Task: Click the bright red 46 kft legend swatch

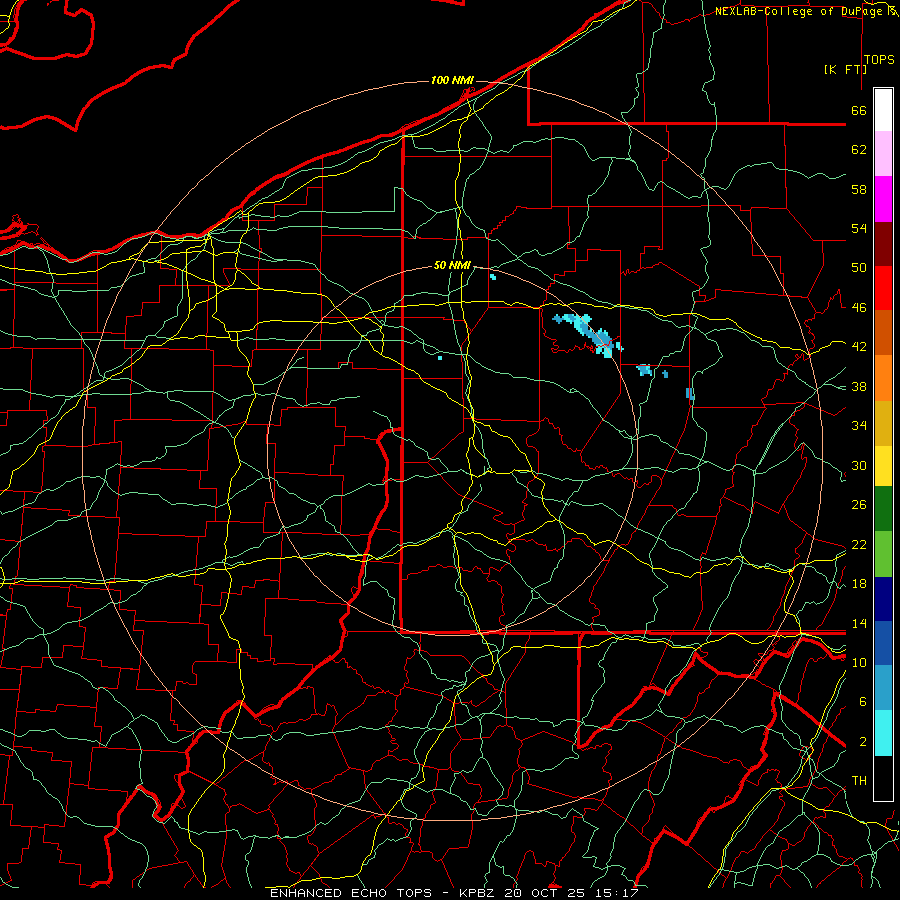Action: pyautogui.click(x=883, y=288)
